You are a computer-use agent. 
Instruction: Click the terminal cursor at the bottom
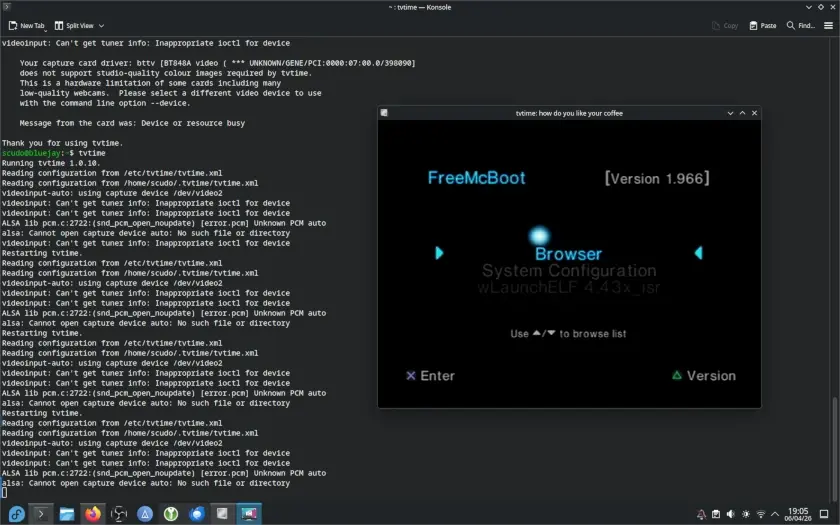[x=4, y=492]
